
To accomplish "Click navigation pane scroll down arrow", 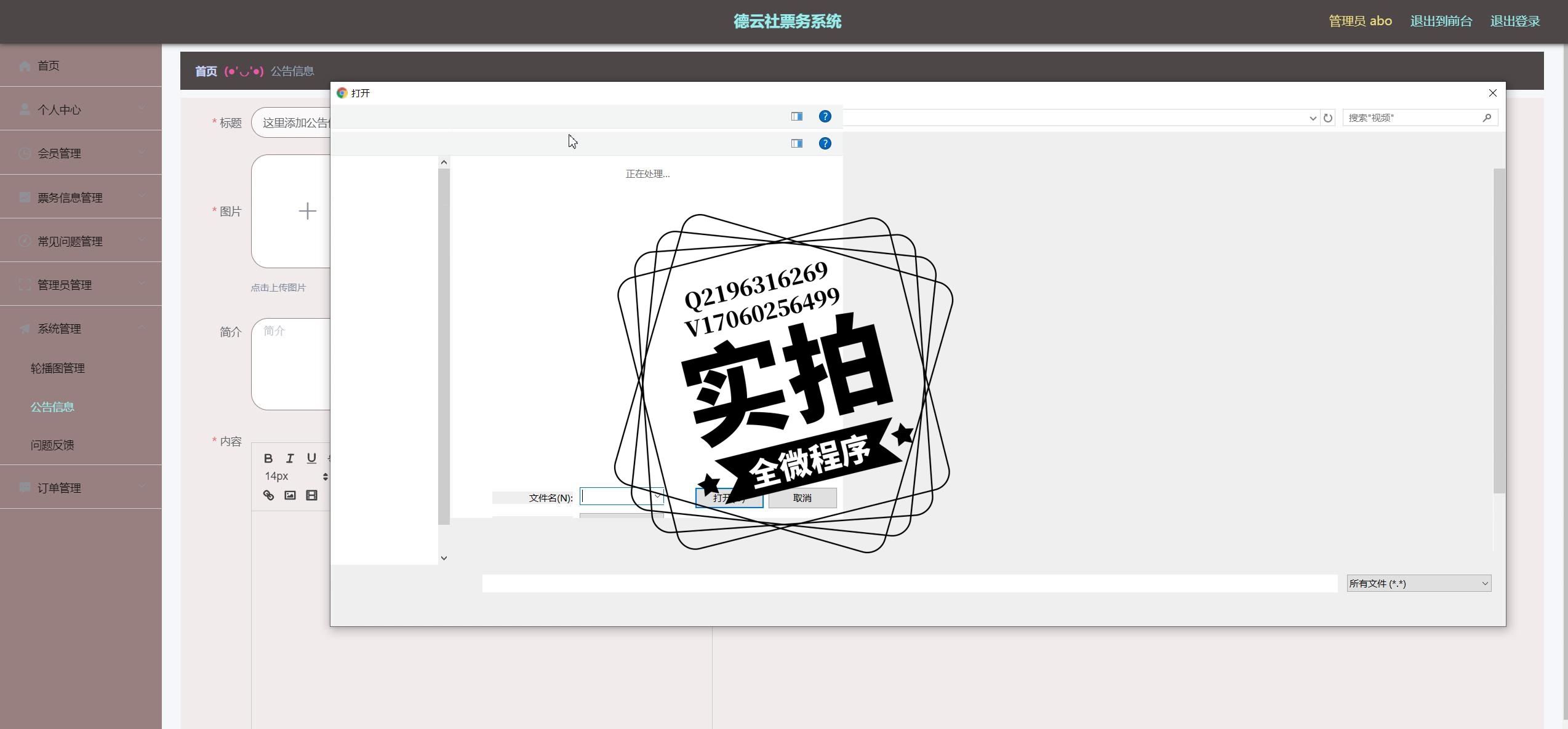I will (444, 558).
